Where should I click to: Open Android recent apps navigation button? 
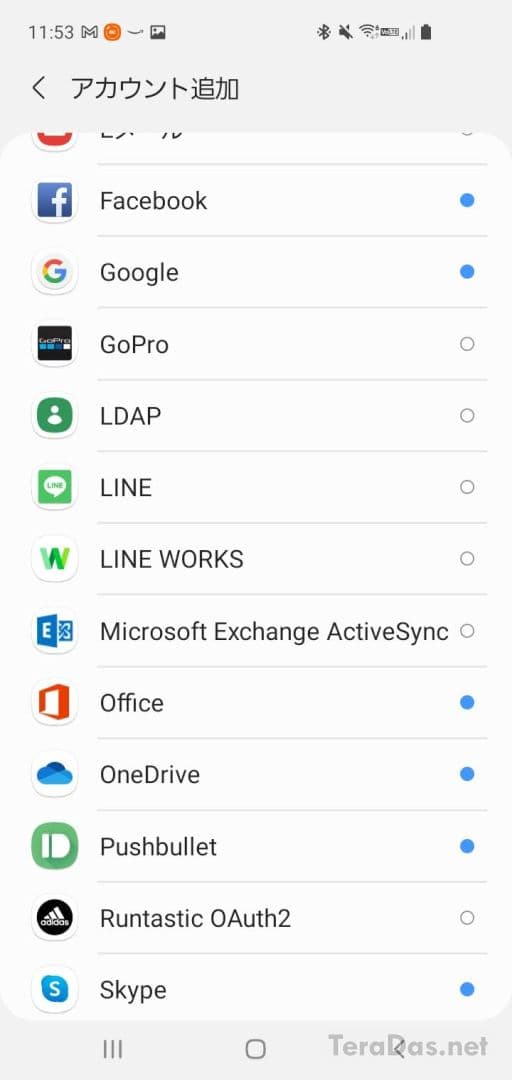tap(112, 1049)
